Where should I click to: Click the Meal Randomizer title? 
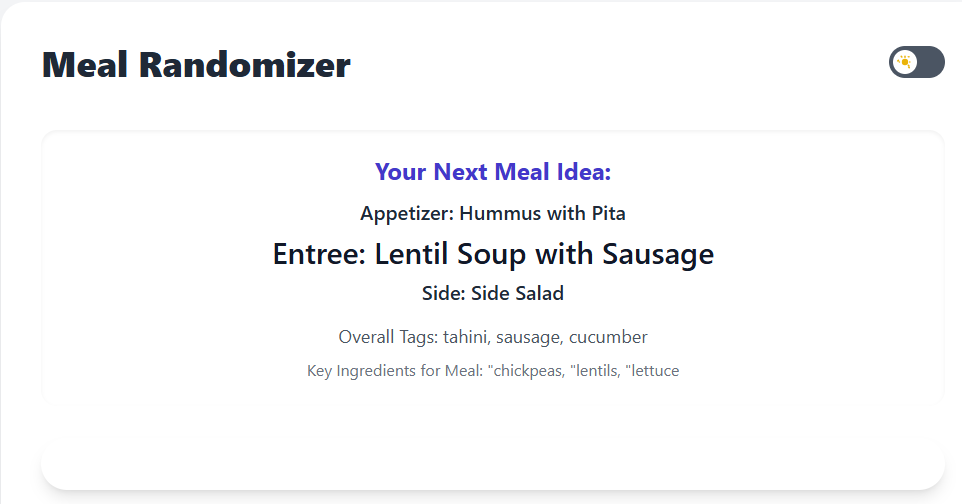pos(196,64)
